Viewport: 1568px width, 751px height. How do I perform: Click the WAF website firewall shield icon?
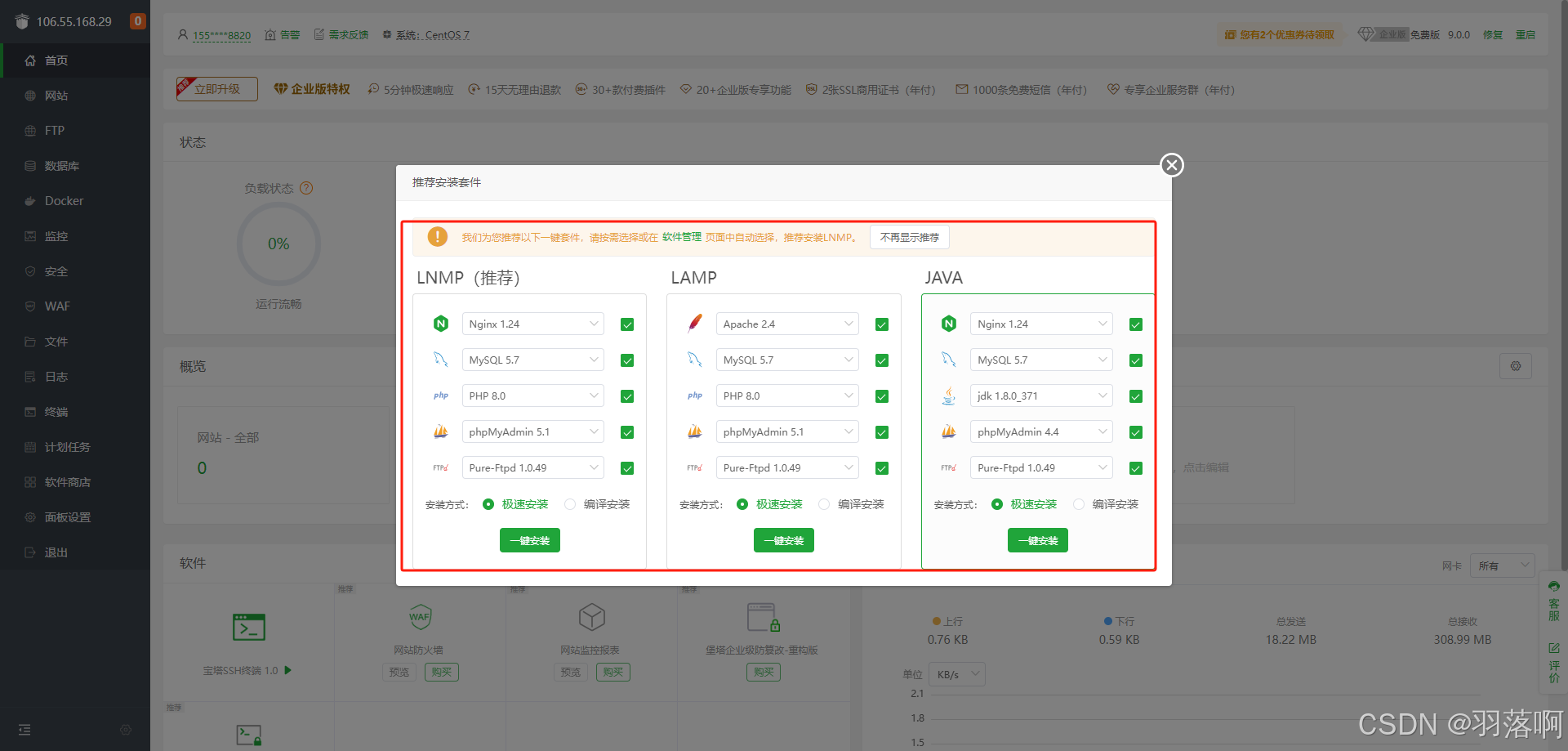pos(420,617)
